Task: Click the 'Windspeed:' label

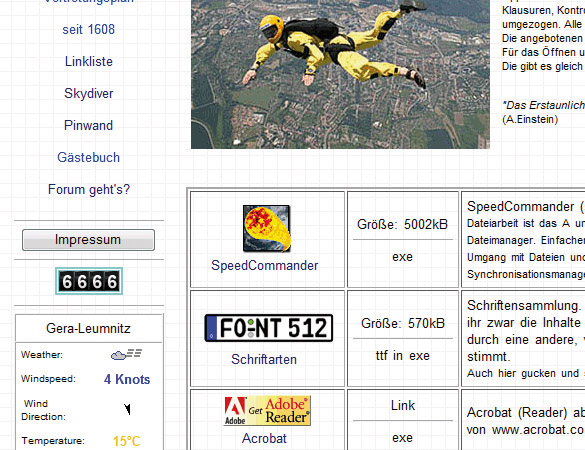Action: (x=48, y=379)
